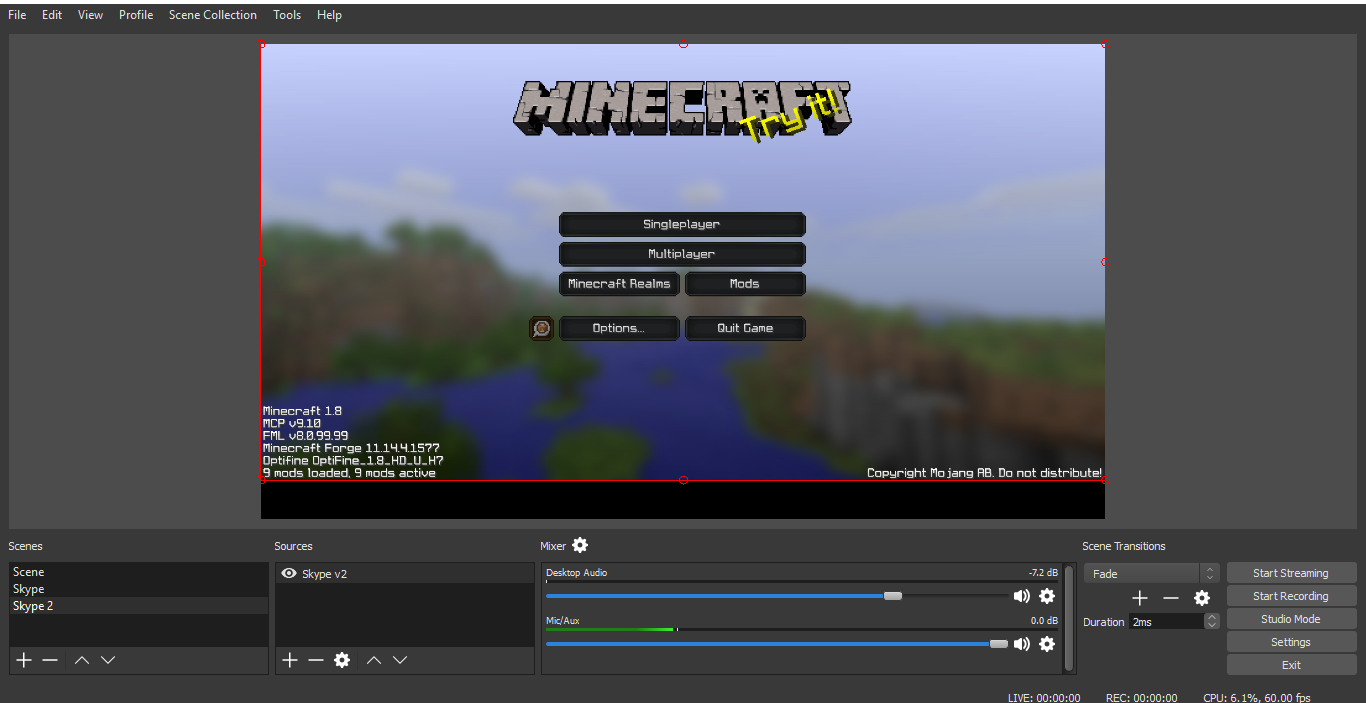Open the Help menu
Viewport: 1366px width, 703px height.
(329, 15)
